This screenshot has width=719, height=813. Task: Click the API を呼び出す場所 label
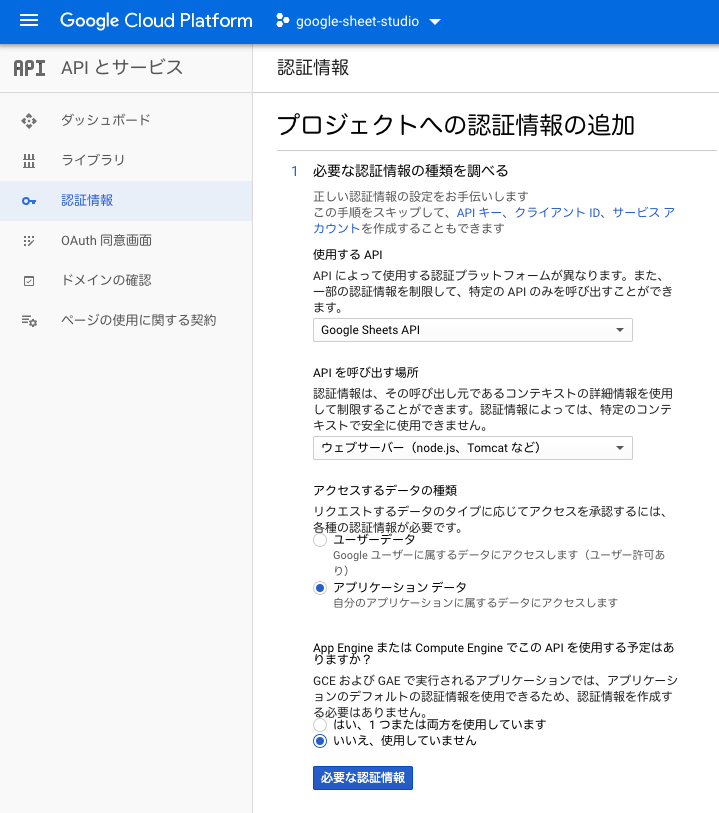coord(366,373)
